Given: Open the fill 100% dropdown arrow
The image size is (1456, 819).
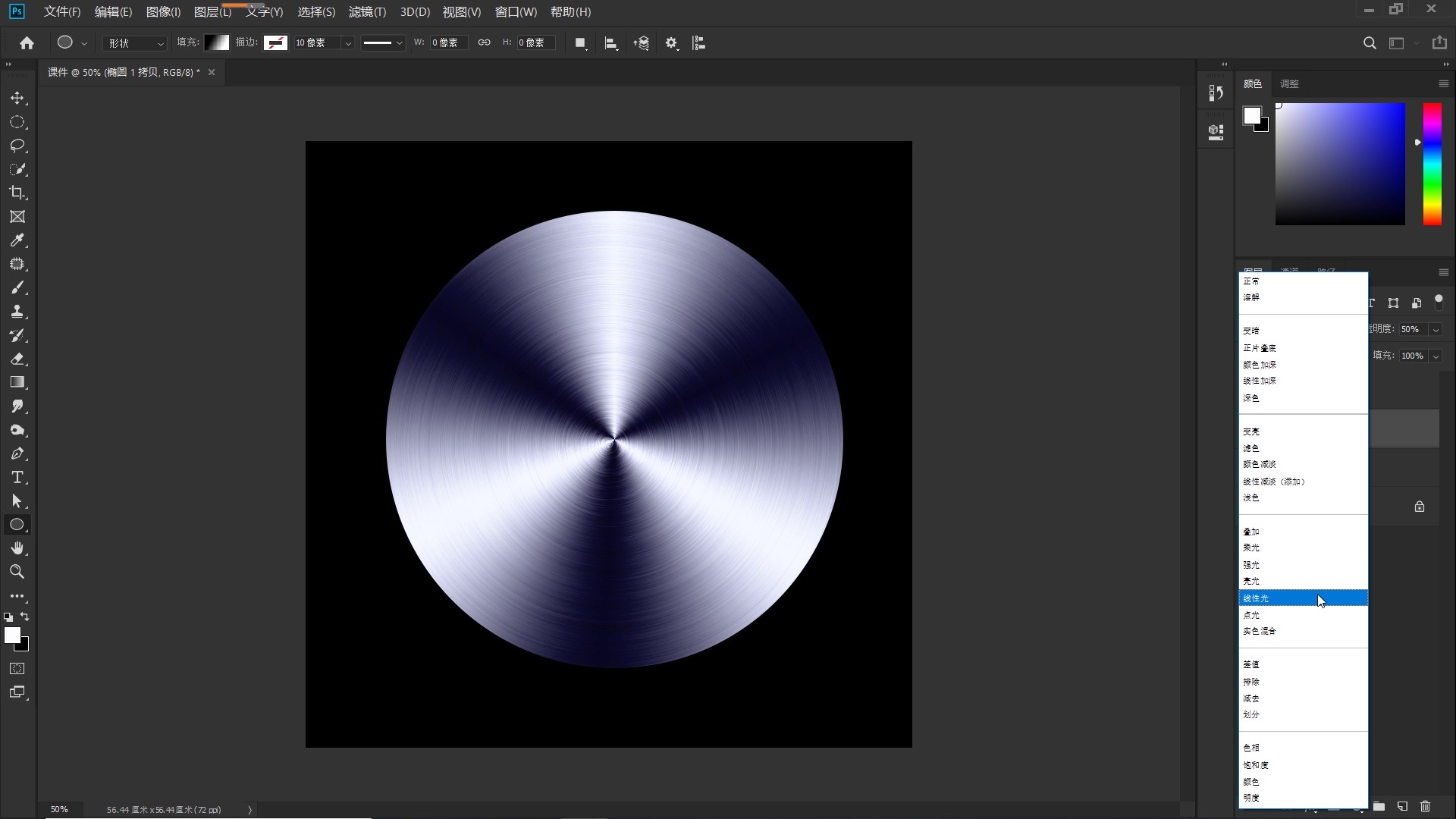Looking at the screenshot, I should (1436, 356).
